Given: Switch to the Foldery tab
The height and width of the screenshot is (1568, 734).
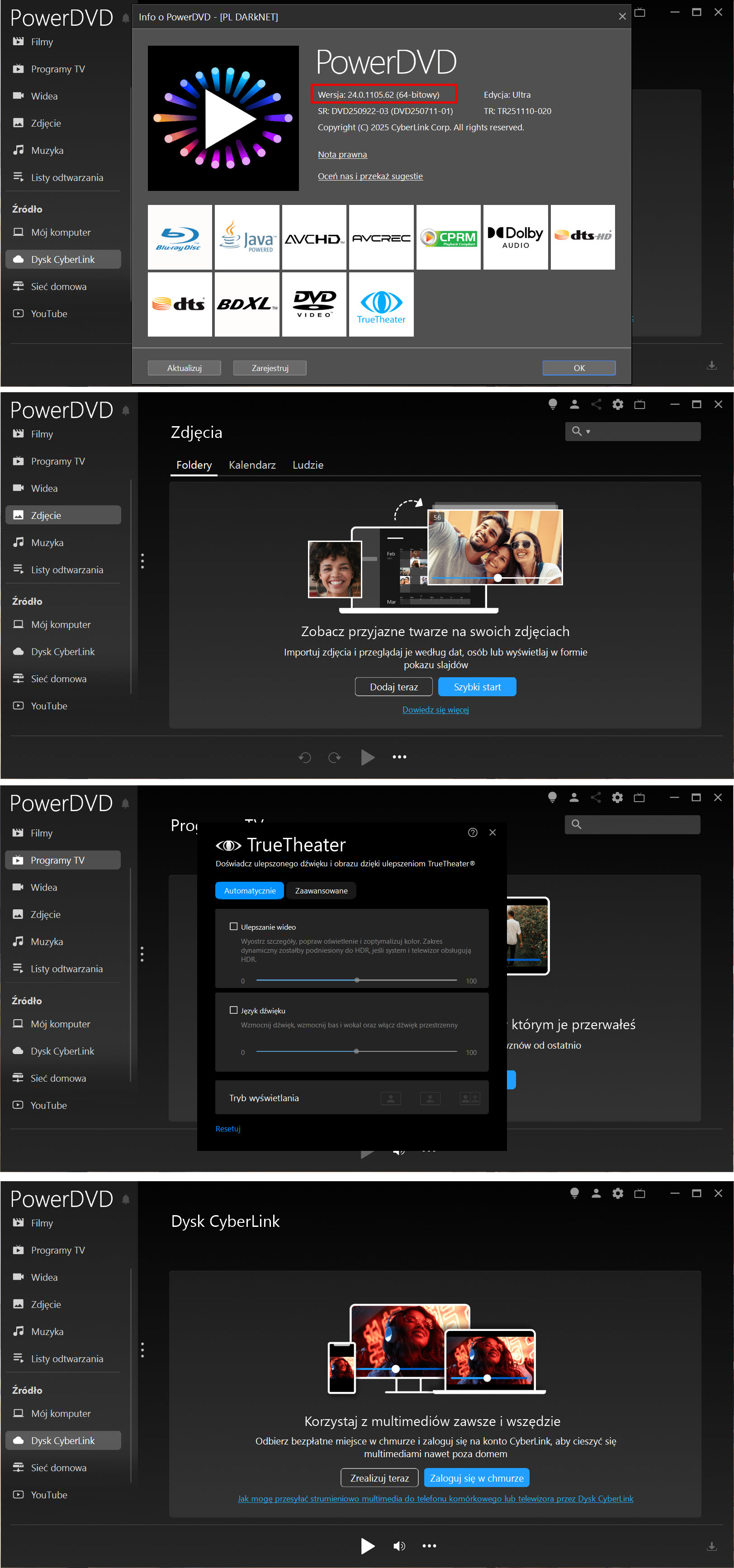Looking at the screenshot, I should click(194, 465).
